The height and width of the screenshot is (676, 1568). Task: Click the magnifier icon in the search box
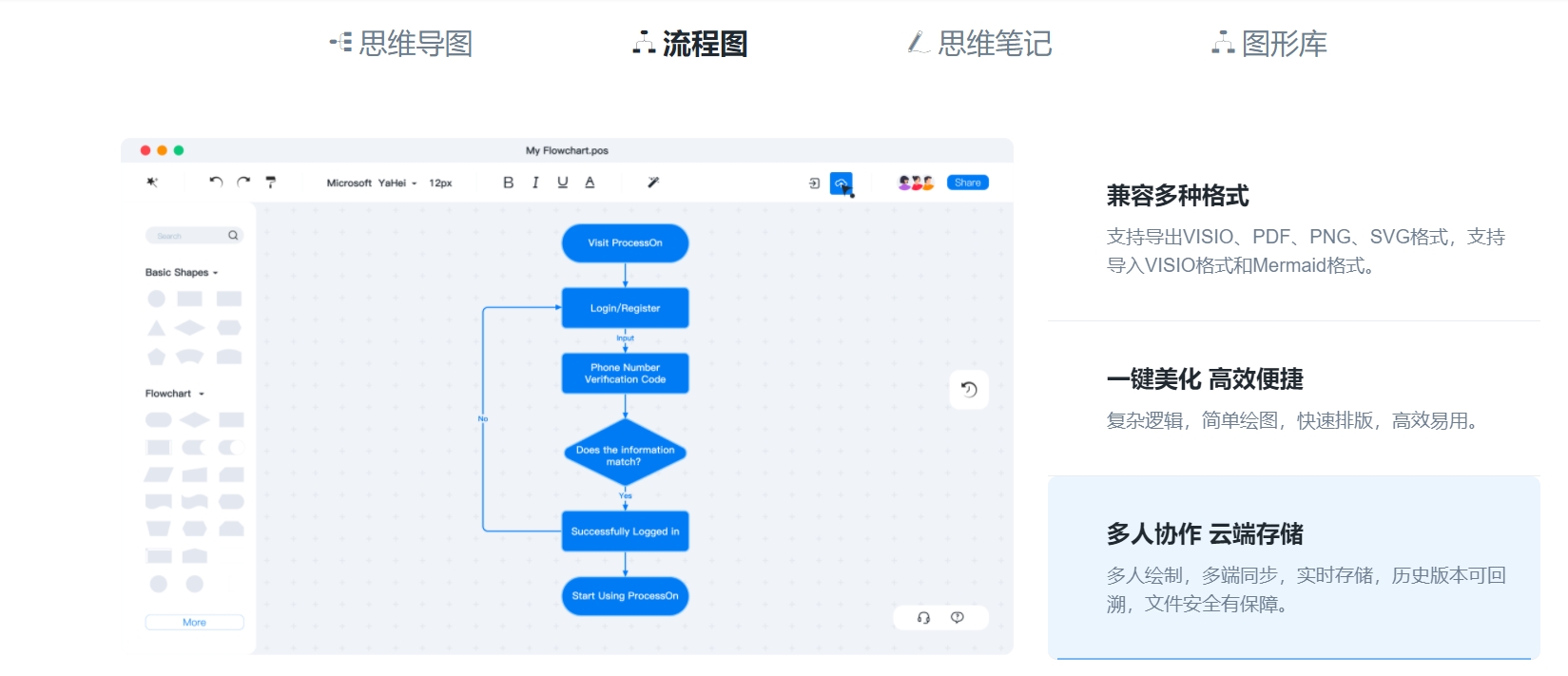click(x=233, y=235)
